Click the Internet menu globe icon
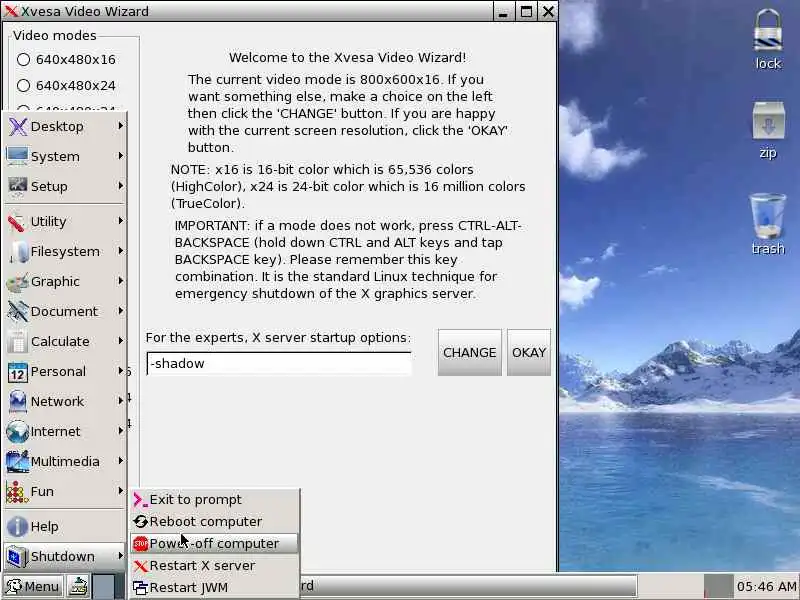This screenshot has width=800, height=600. (x=17, y=432)
